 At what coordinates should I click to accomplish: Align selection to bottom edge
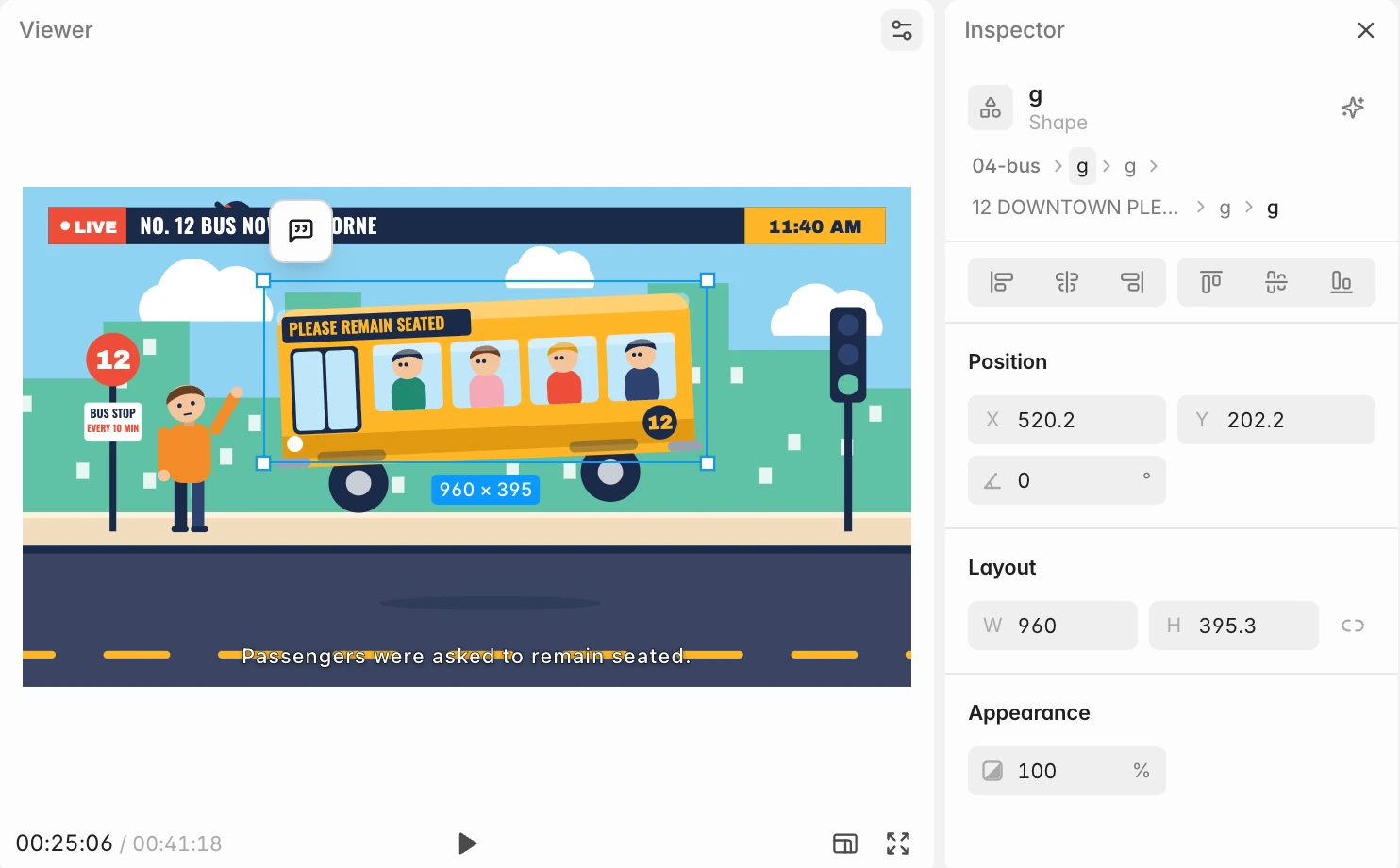(x=1342, y=282)
